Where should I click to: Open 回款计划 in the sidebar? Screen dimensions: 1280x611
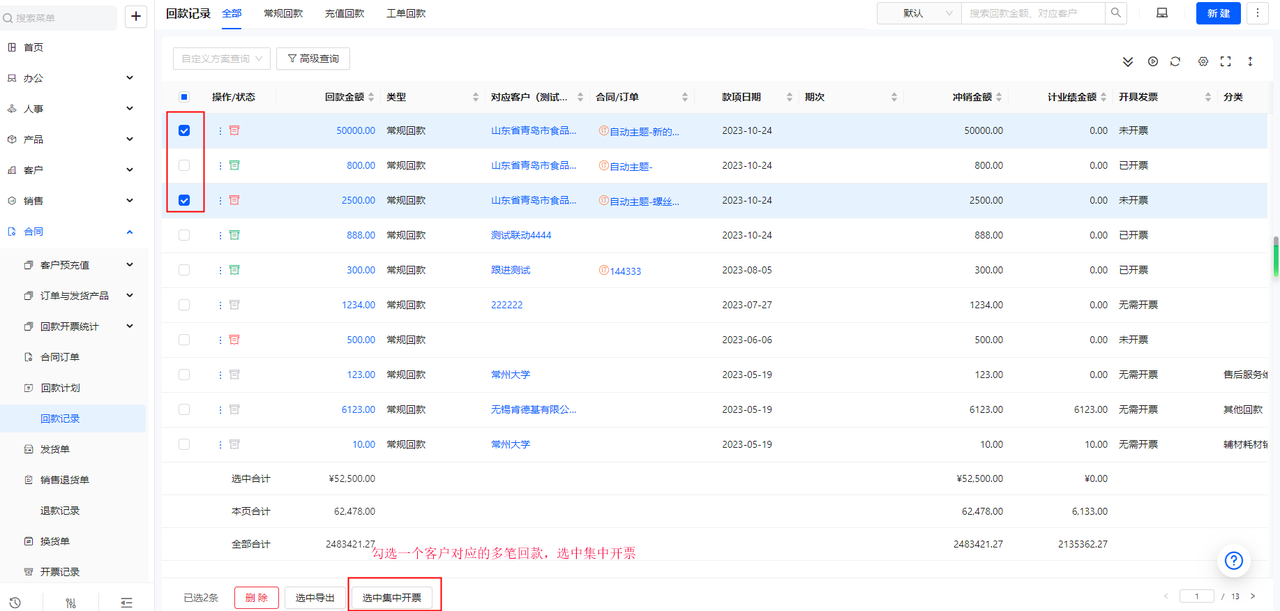(x=60, y=388)
